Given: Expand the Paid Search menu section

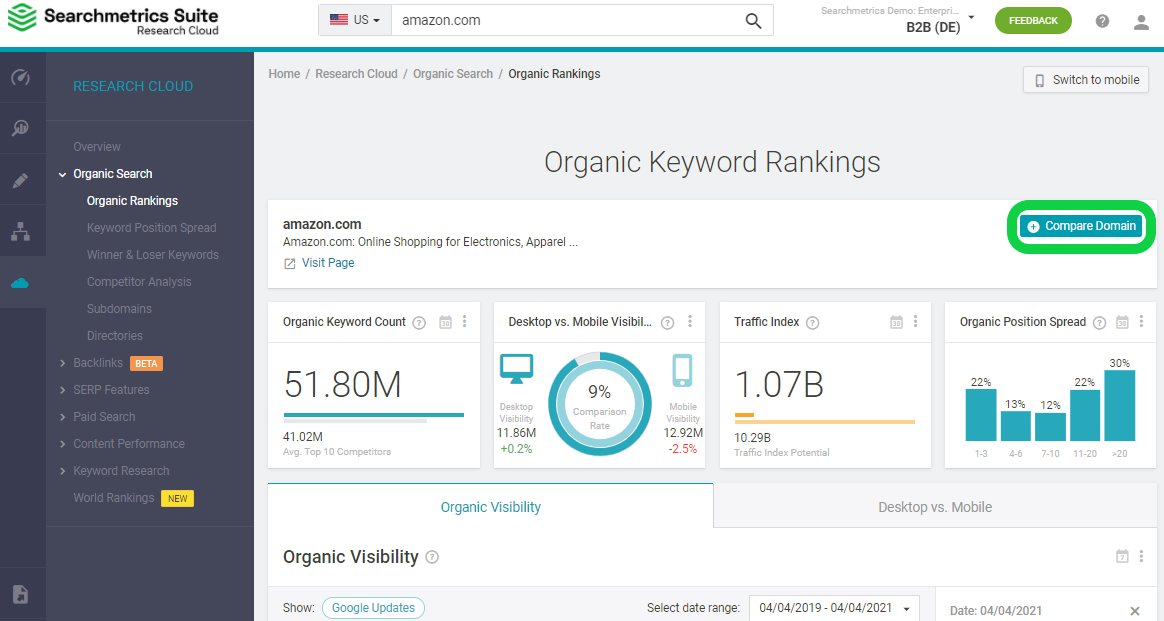Looking at the screenshot, I should click(x=62, y=417).
